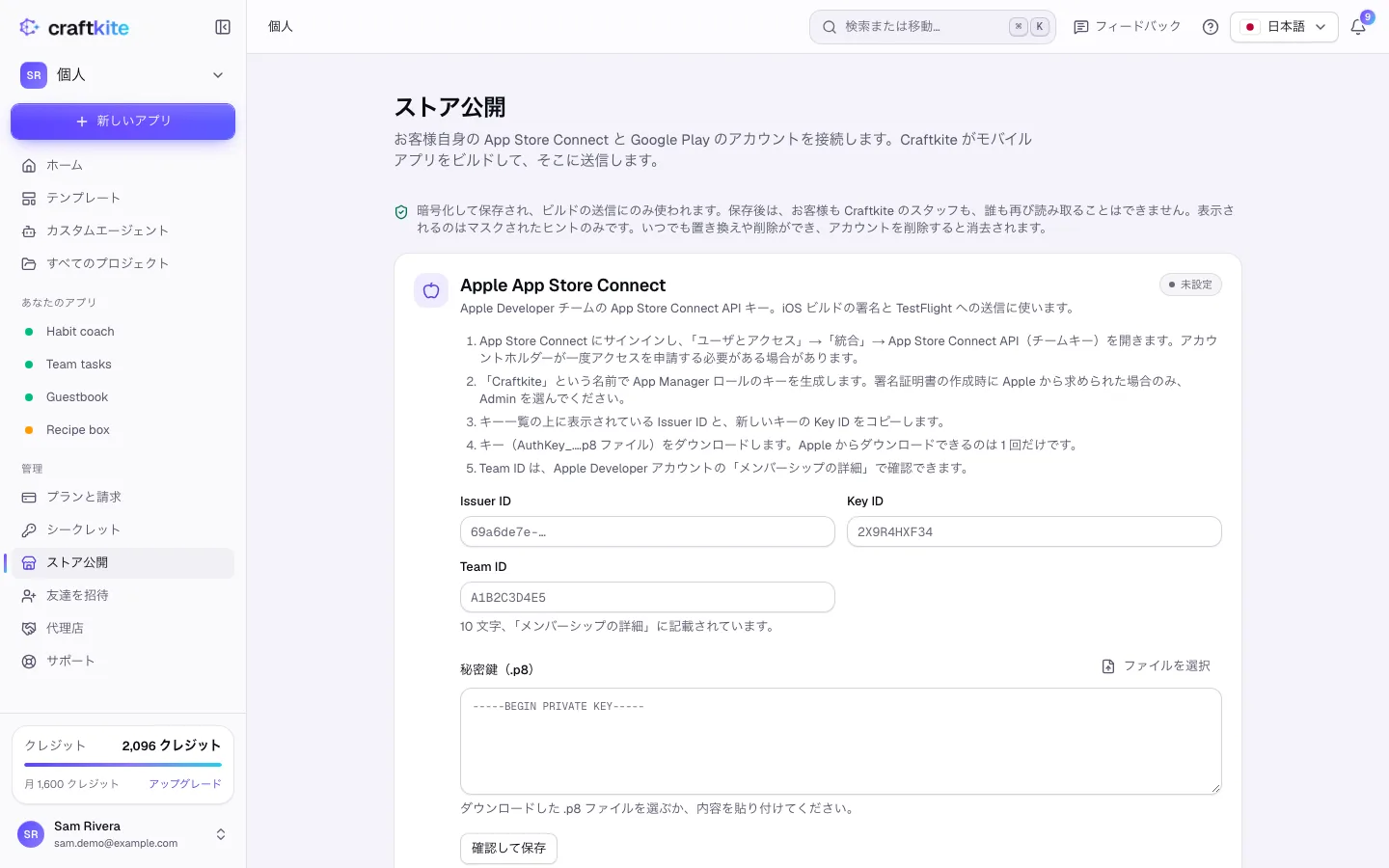
Task: Open ホーム in the sidebar
Action: (x=123, y=165)
